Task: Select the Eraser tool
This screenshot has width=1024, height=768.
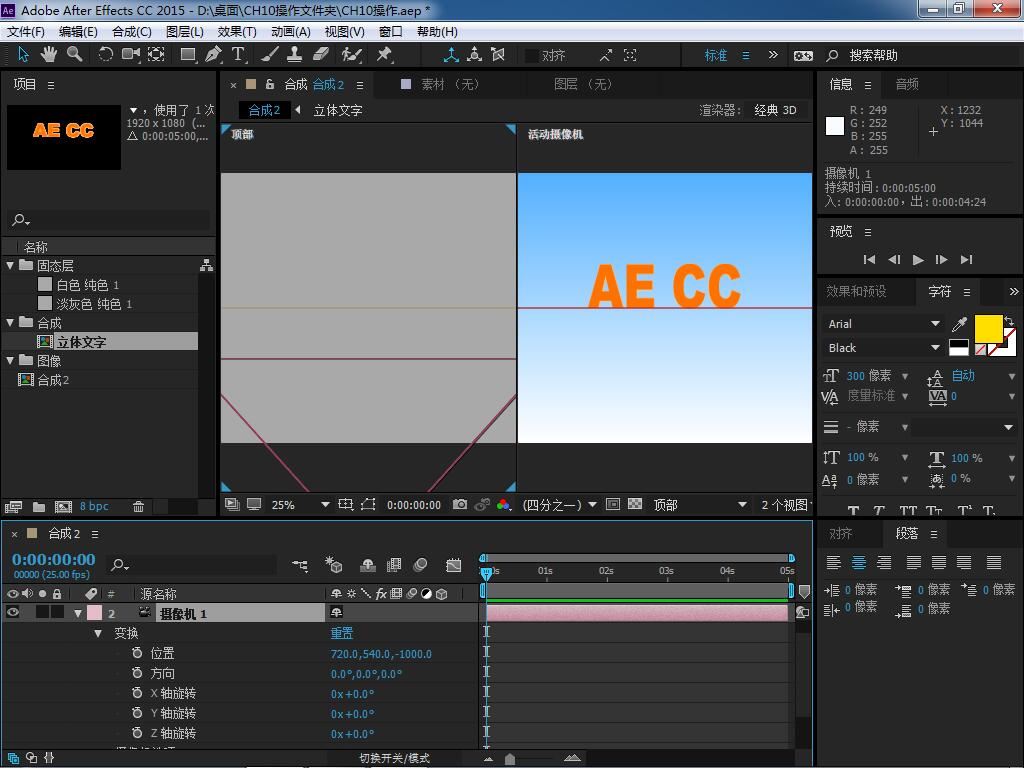Action: click(x=321, y=55)
